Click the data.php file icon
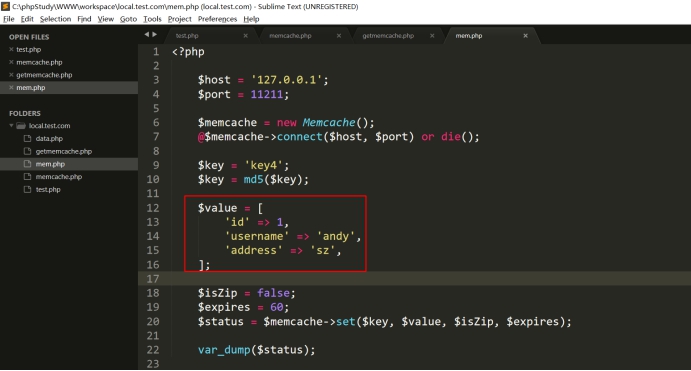Image resolution: width=691 pixels, height=371 pixels. tap(27, 138)
